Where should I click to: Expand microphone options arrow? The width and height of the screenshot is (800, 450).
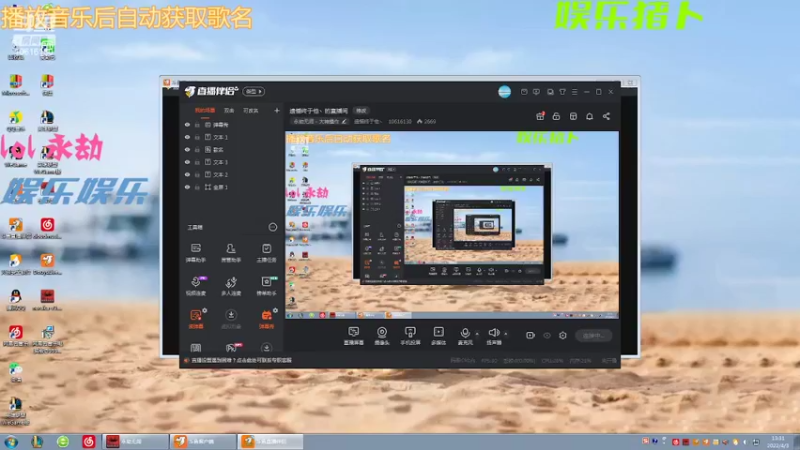[477, 334]
